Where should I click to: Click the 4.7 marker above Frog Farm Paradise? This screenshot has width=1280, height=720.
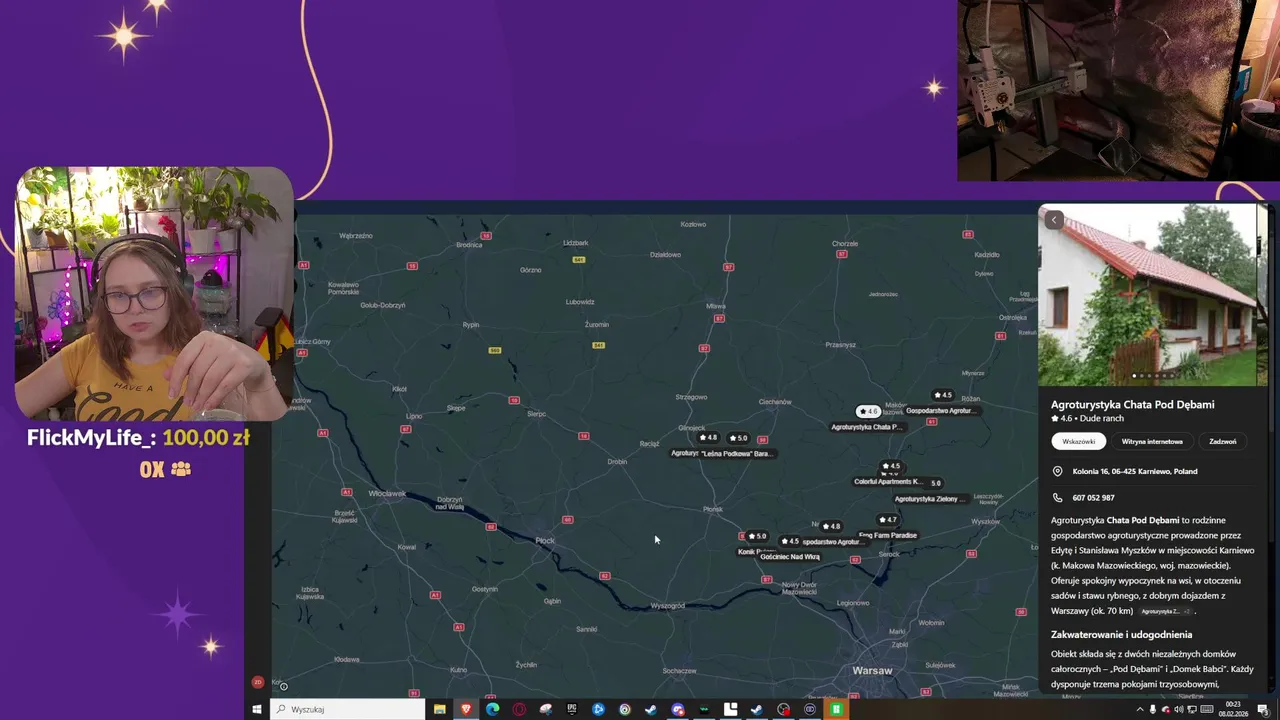point(887,520)
